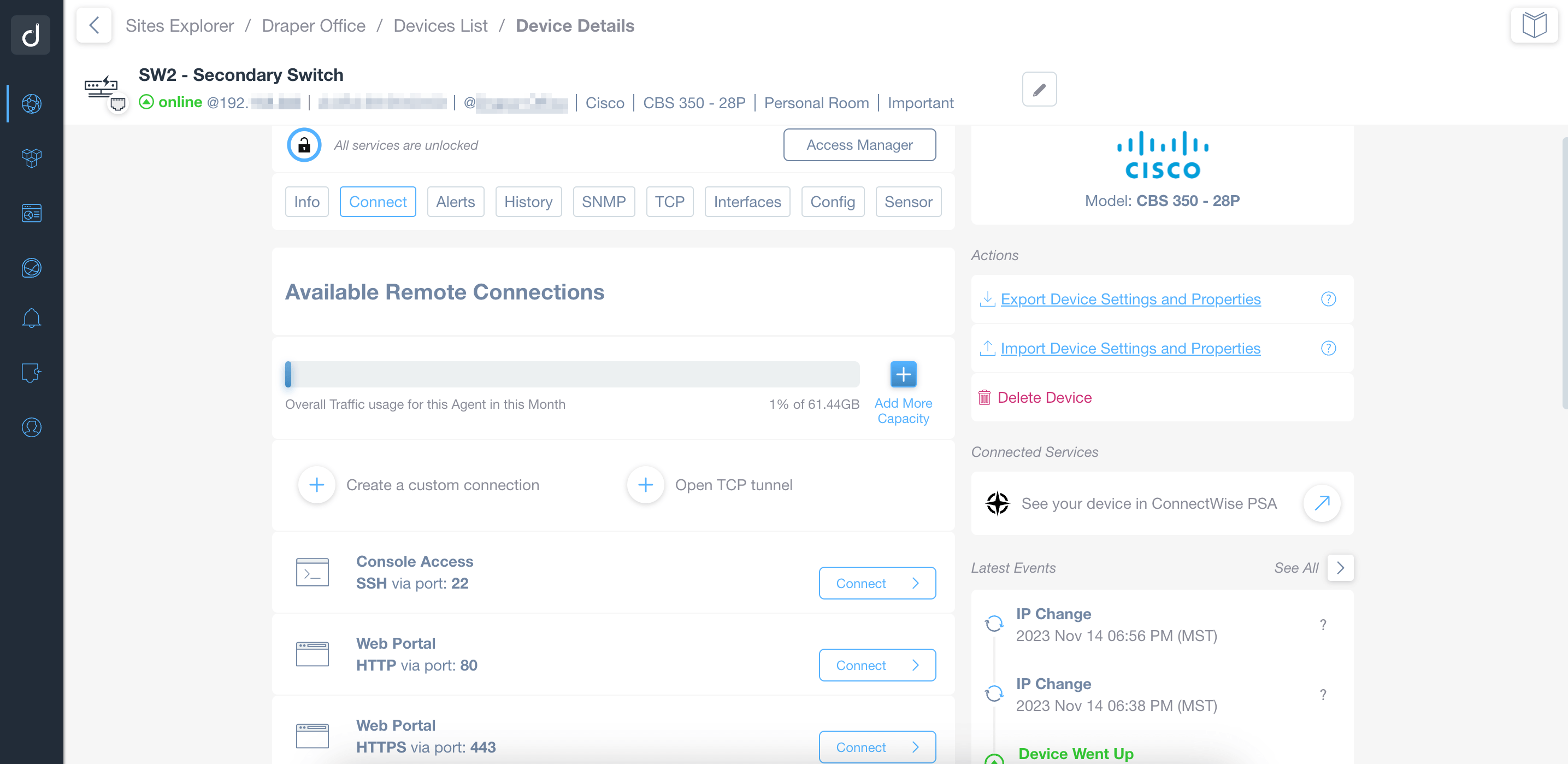1568x764 pixels.
Task: Click the blue plus Add More Capacity icon
Action: point(903,374)
